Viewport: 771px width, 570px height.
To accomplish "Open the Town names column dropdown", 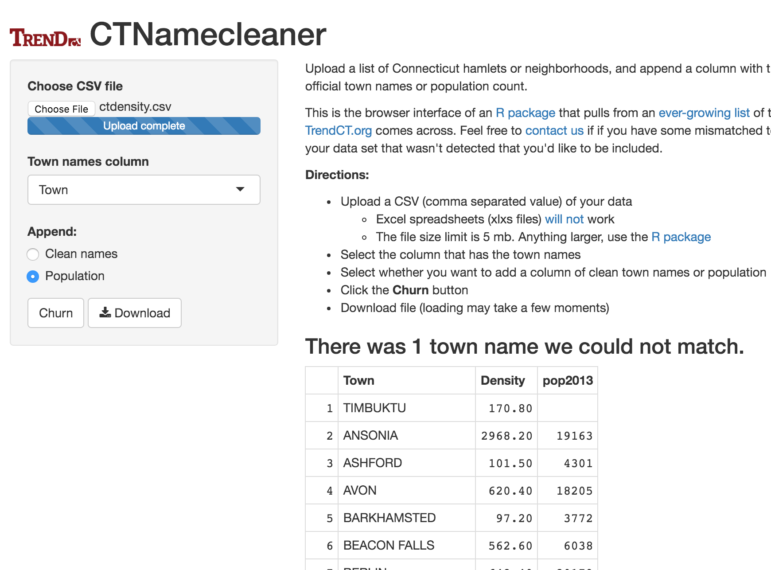I will click(144, 190).
